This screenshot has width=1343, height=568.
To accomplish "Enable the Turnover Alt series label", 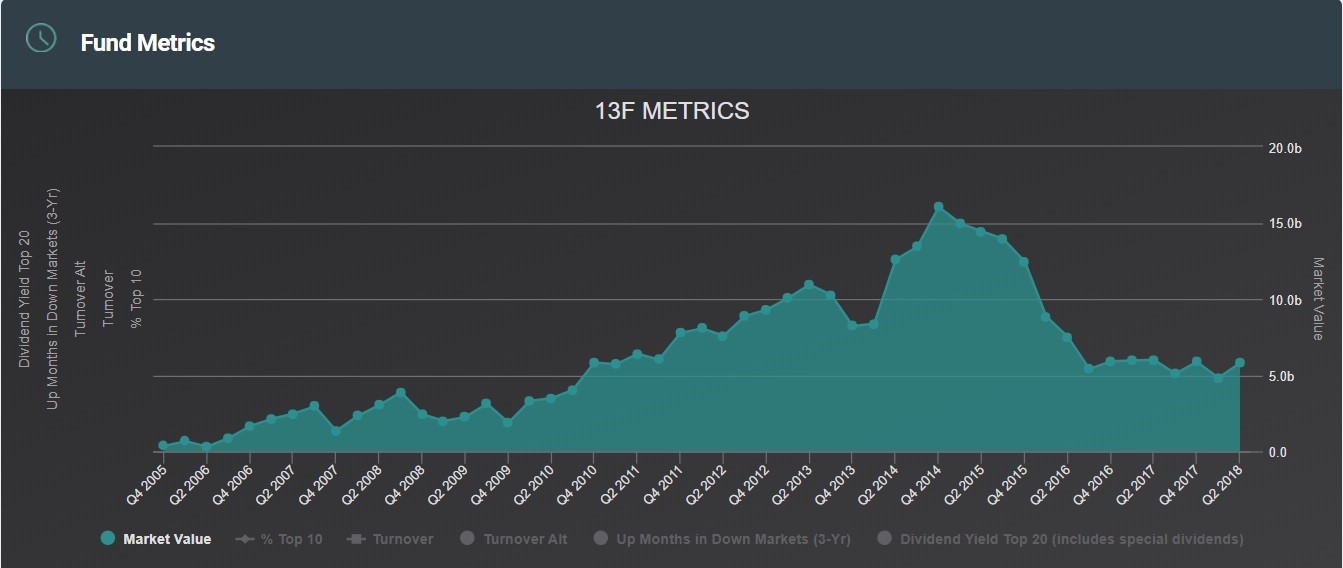I will click(525, 539).
